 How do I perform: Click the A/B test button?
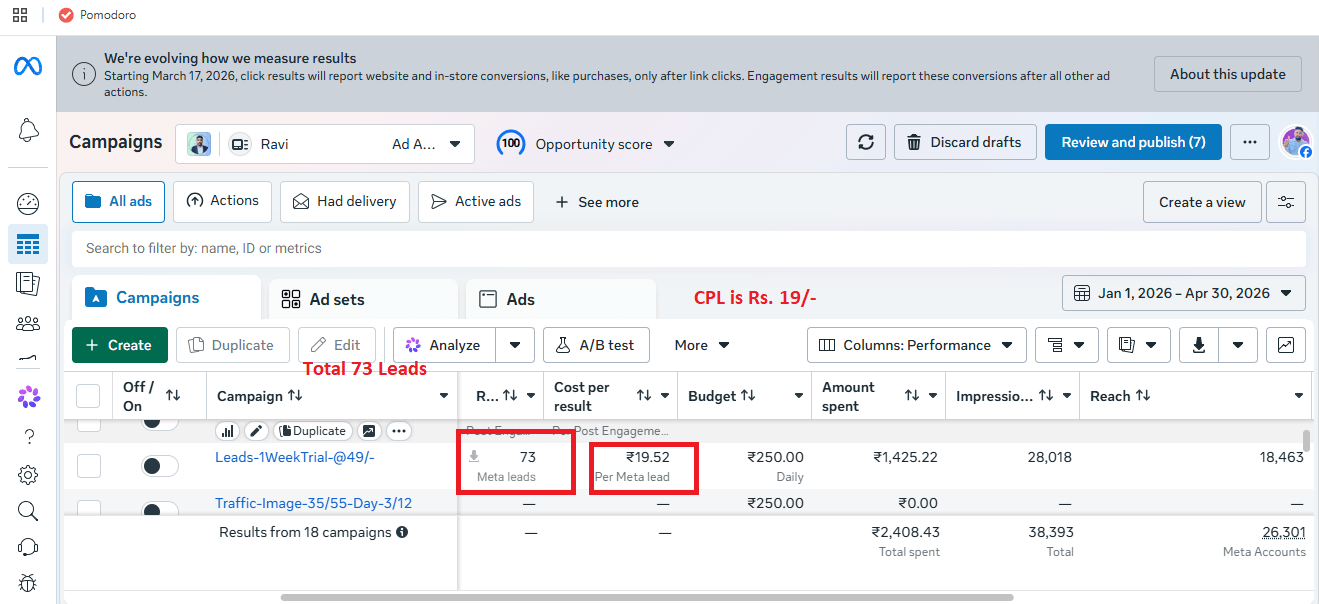tap(596, 345)
